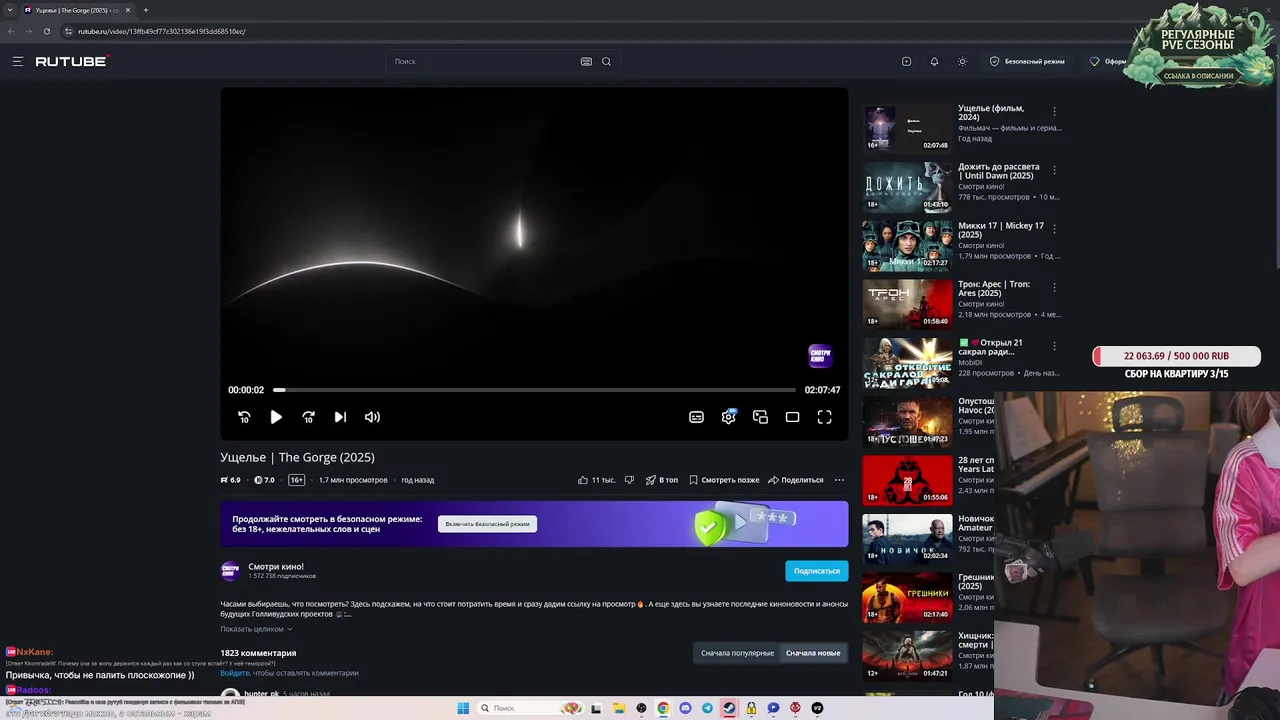
Task: Click the Windows taskbar search box
Action: click(x=530, y=708)
